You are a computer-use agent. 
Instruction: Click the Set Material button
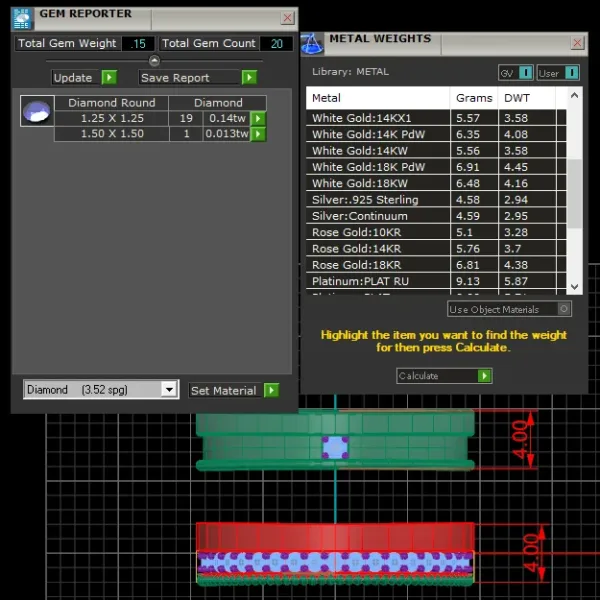[226, 391]
